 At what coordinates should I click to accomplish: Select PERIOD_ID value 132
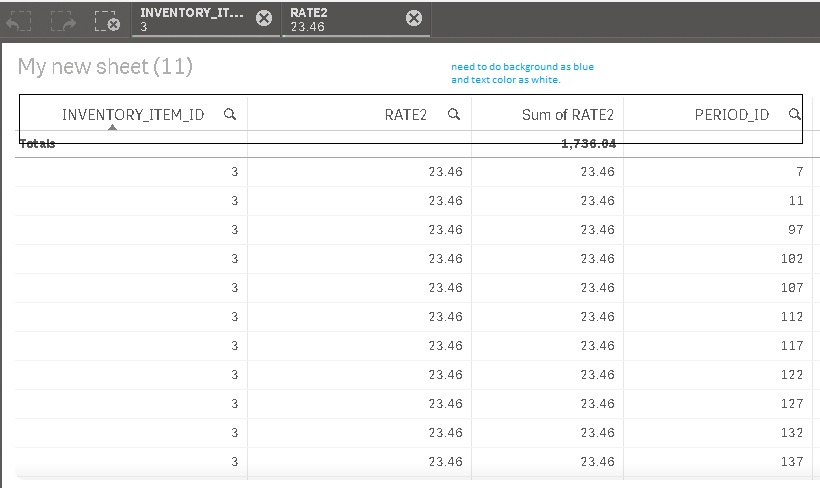[792, 433]
